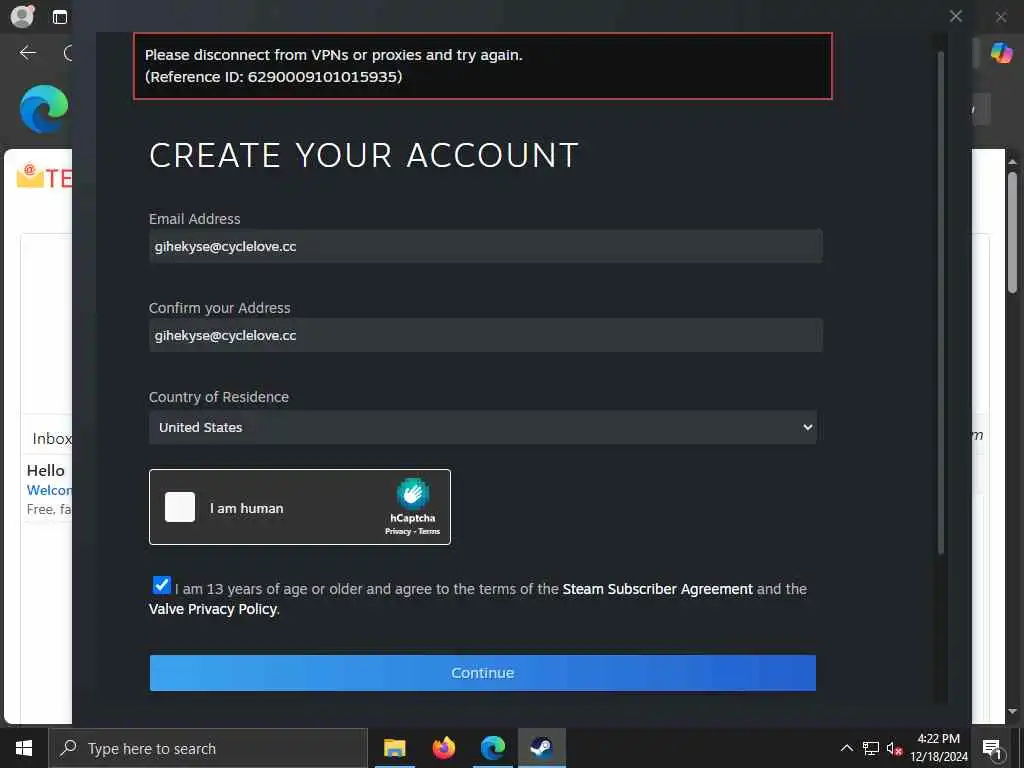
Task: Show hidden system tray icons
Action: [x=846, y=748]
